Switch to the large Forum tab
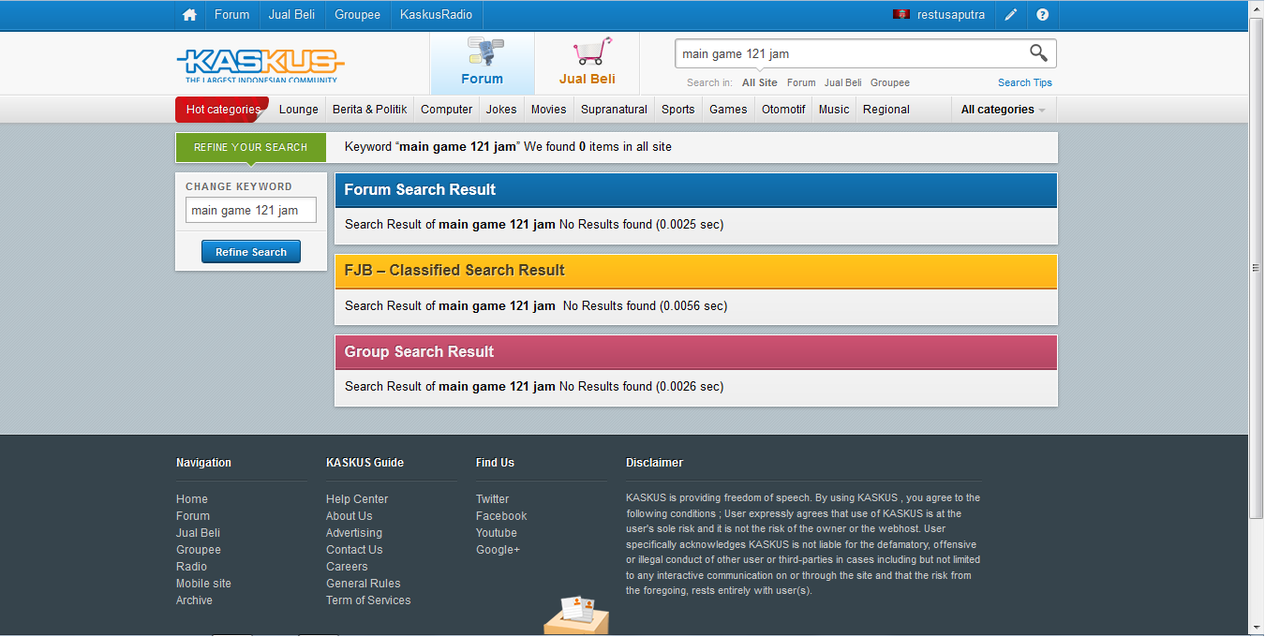The image size is (1280, 637). [482, 64]
